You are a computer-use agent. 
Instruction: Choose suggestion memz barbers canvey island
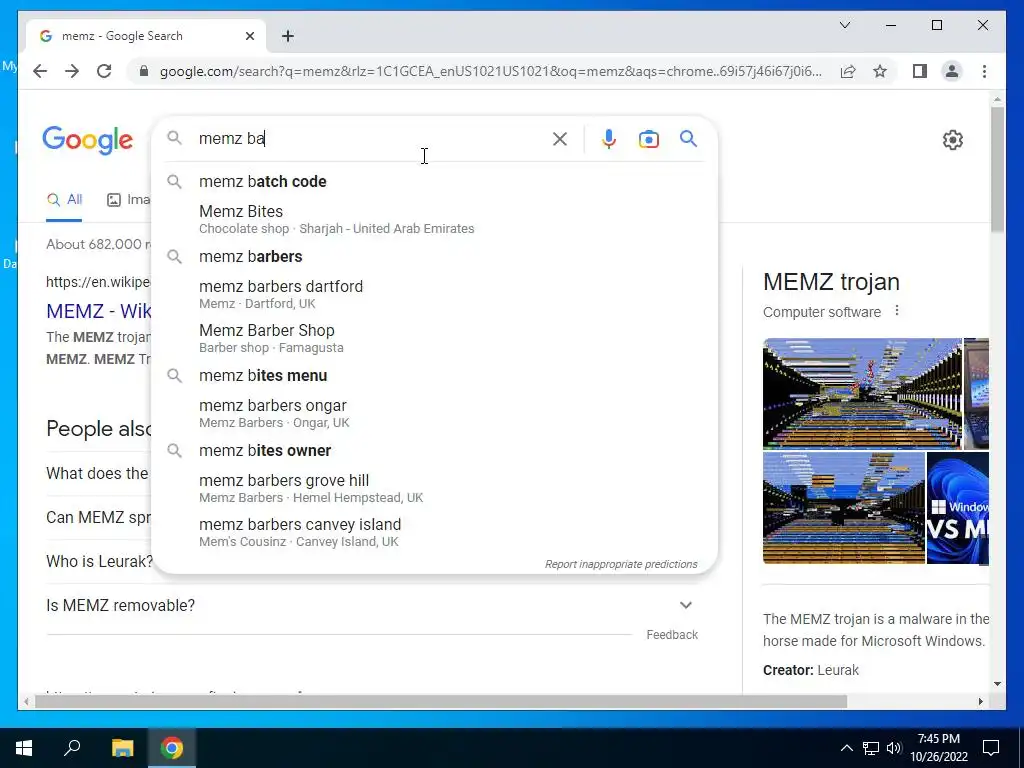[x=434, y=532]
